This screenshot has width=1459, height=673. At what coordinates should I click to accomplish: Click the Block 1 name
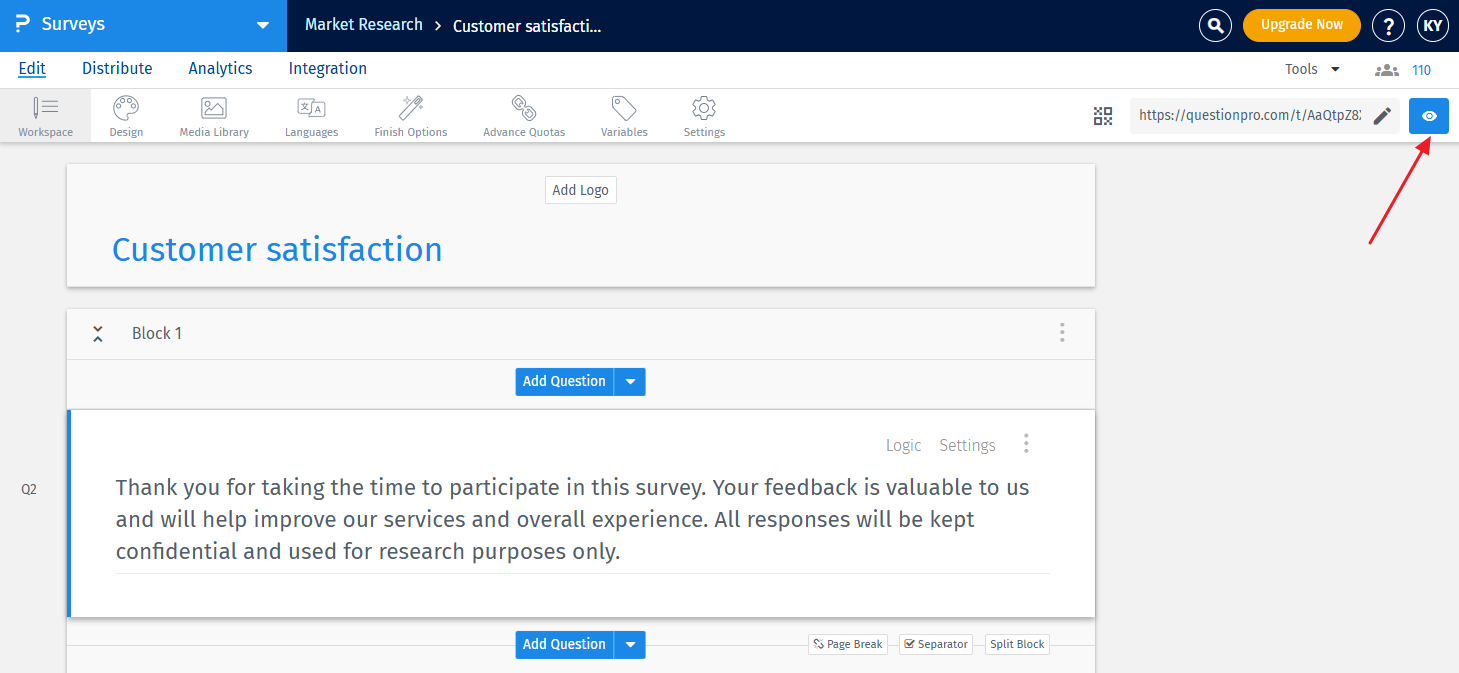tap(157, 333)
